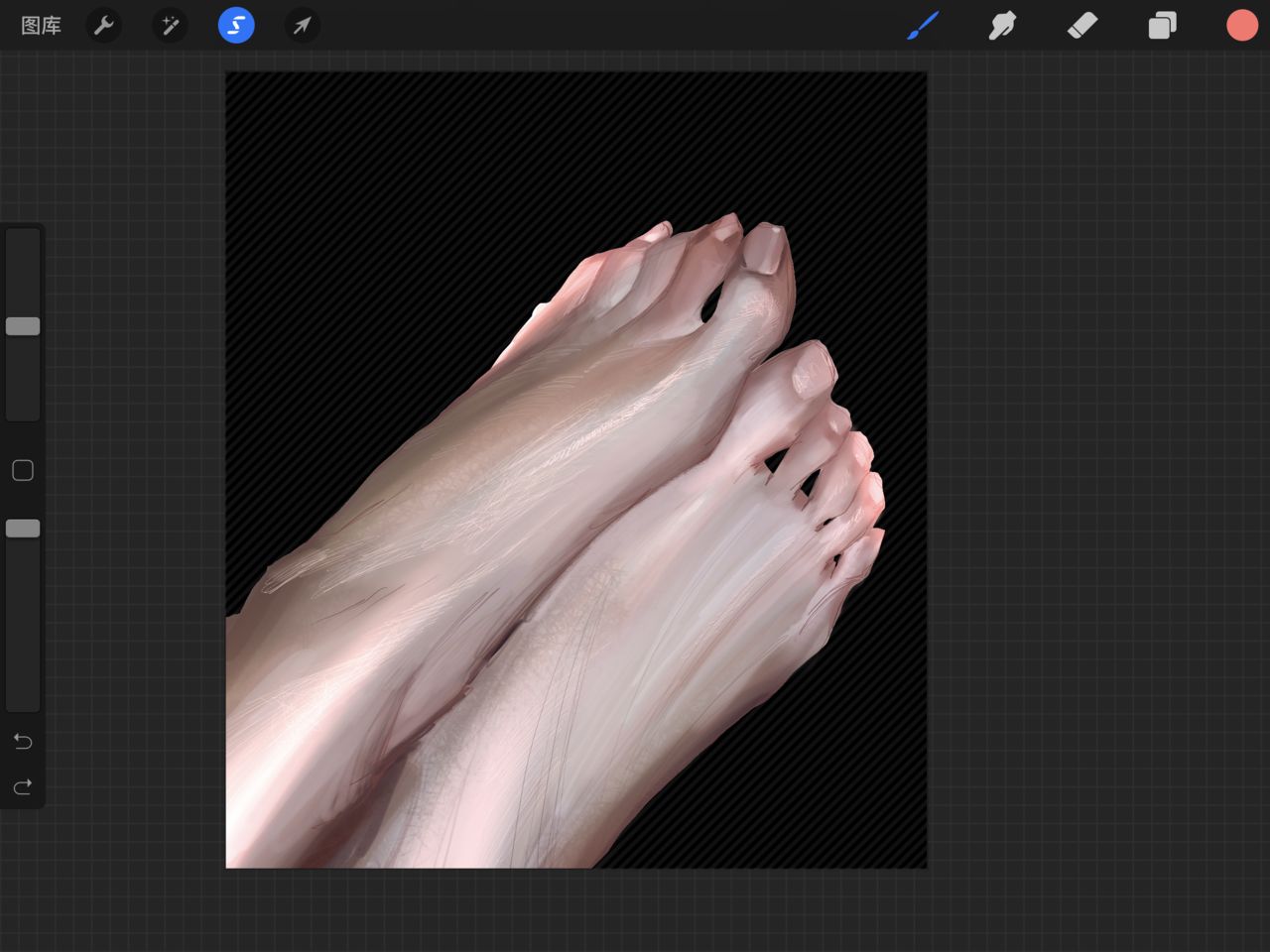Click the brush size slider handle
This screenshot has width=1270, height=952.
click(x=23, y=326)
